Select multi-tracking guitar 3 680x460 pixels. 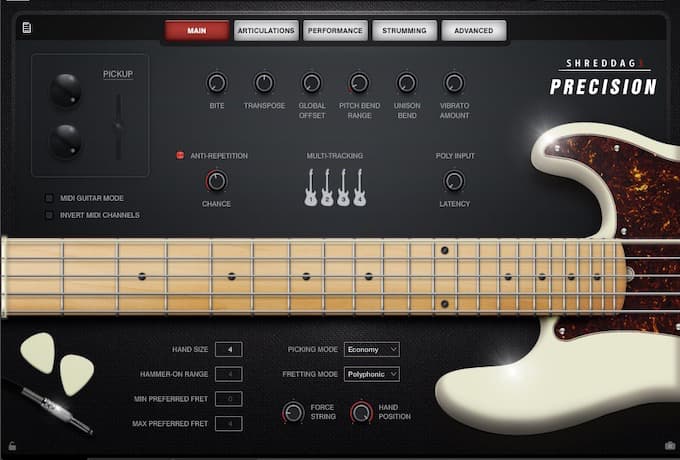coord(343,187)
